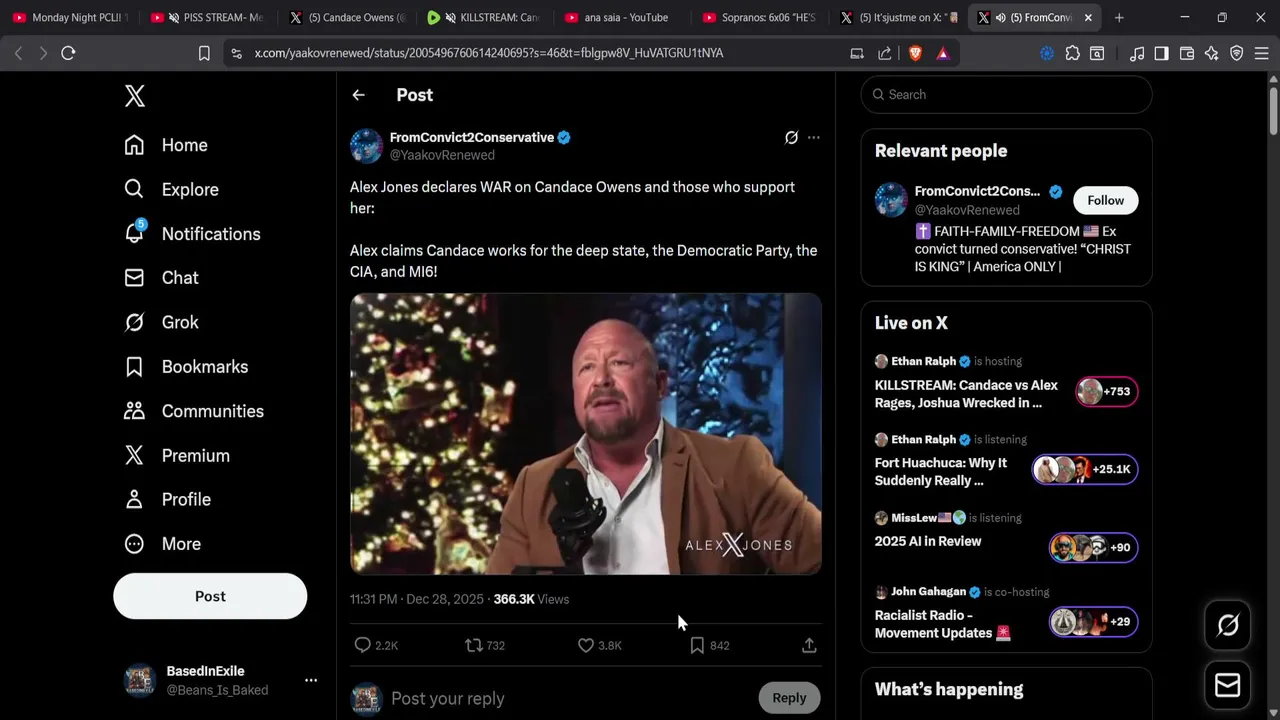Repost the Alex Jones post
Viewport: 1280px width, 720px height.
coord(474,645)
